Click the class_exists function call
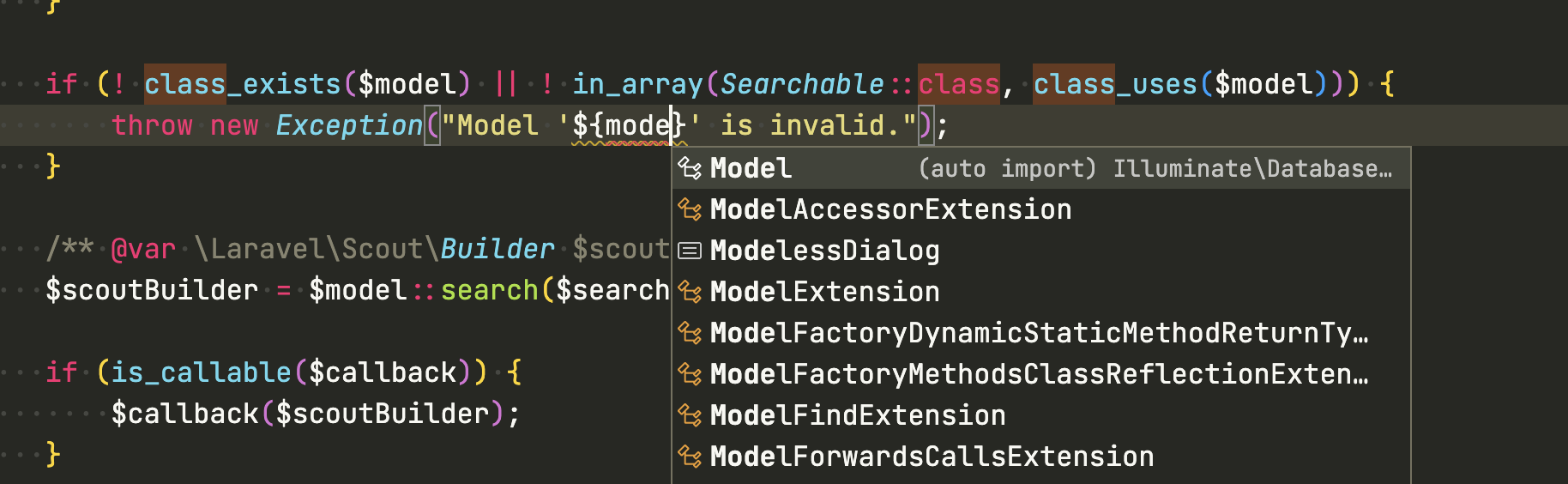 point(243,84)
